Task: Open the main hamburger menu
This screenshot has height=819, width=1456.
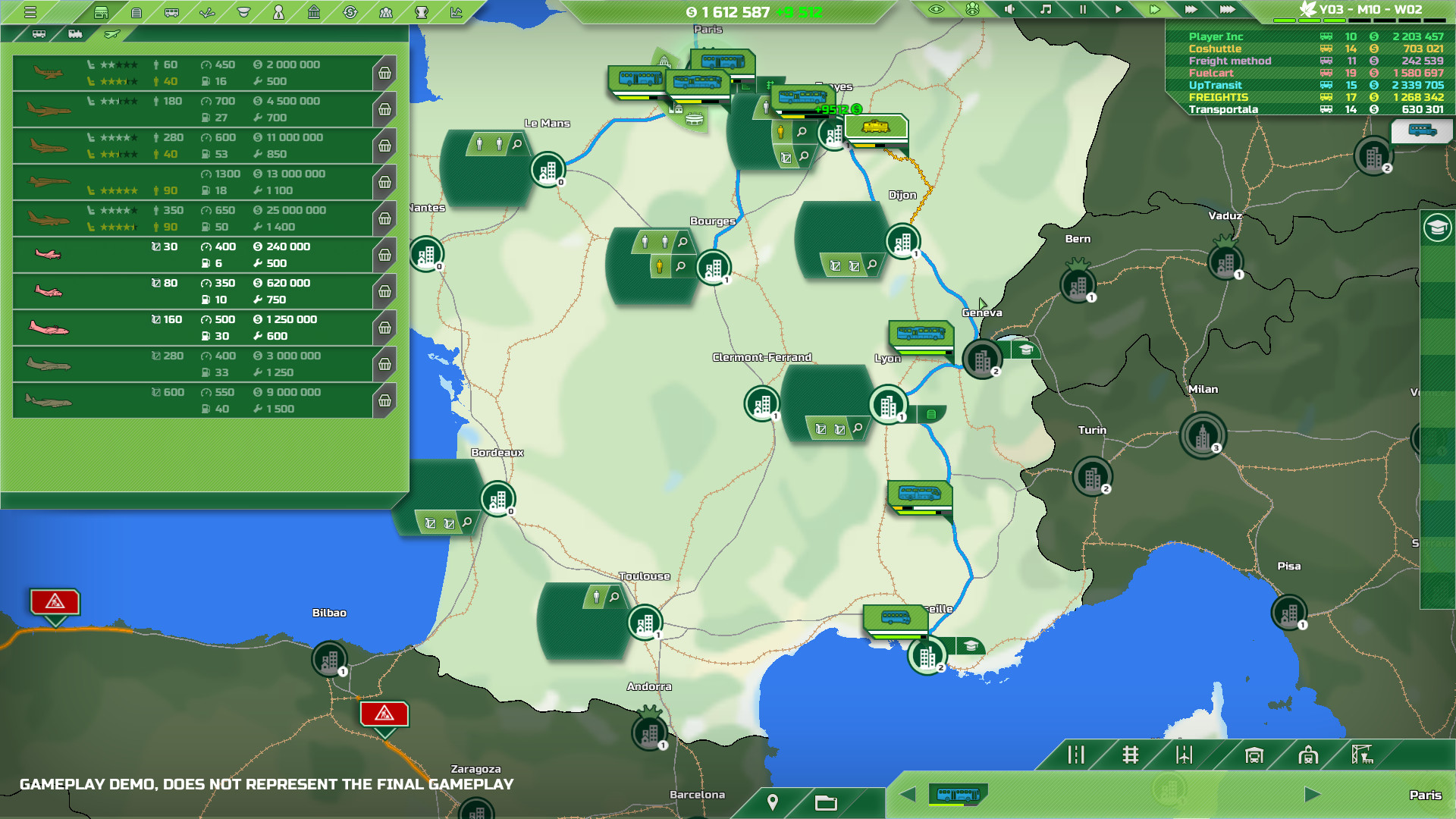Action: tap(30, 11)
